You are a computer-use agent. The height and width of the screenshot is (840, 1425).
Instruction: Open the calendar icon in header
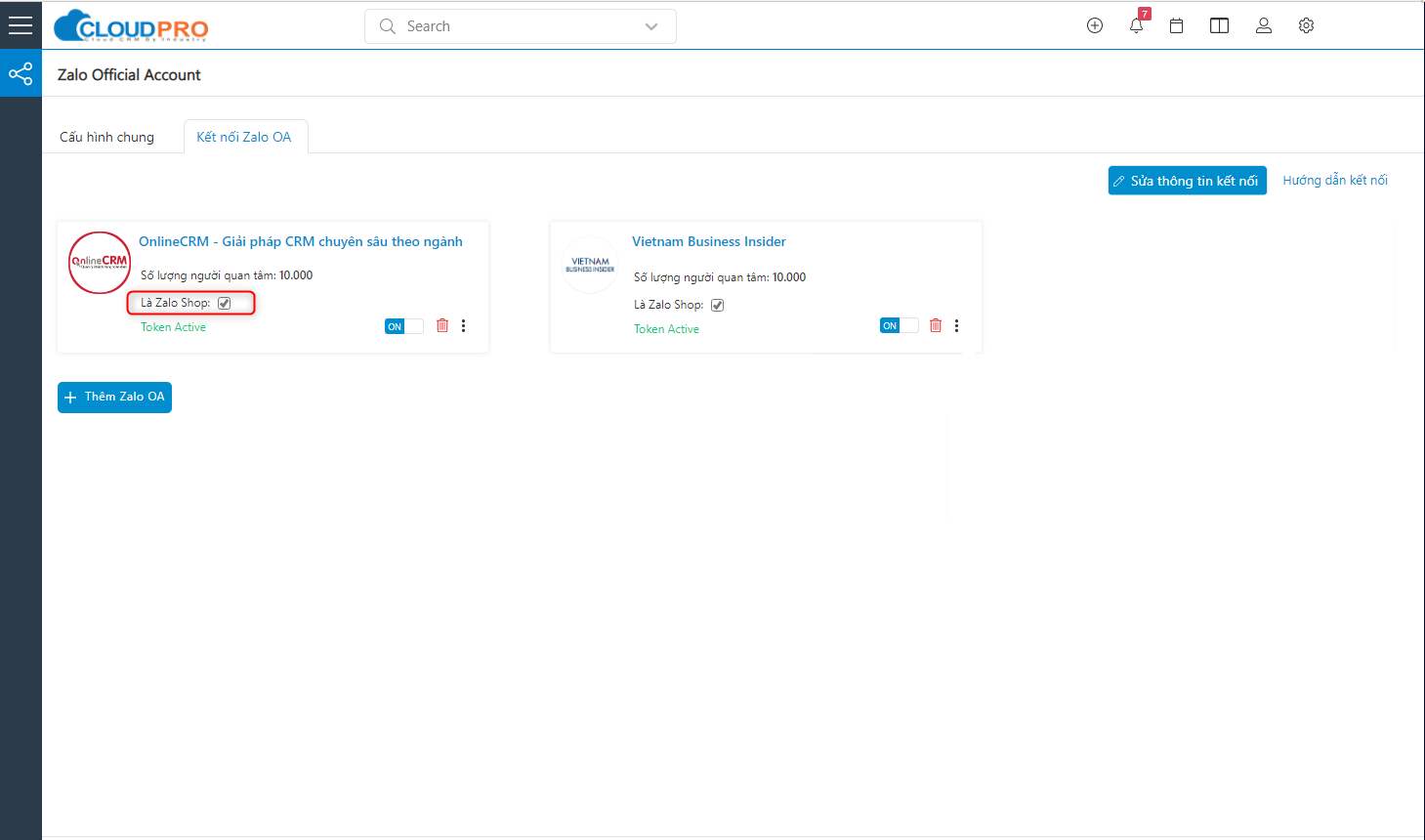pyautogui.click(x=1177, y=26)
